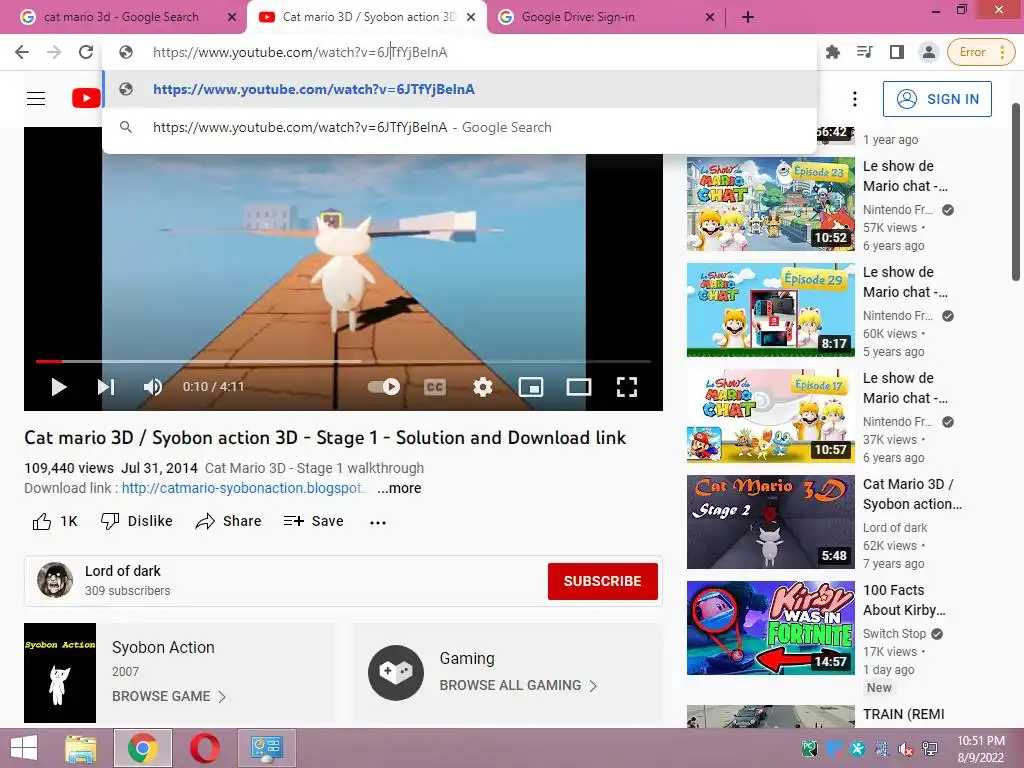1024x768 pixels.
Task: Play the Cat Mario 3D video
Action: 58,387
